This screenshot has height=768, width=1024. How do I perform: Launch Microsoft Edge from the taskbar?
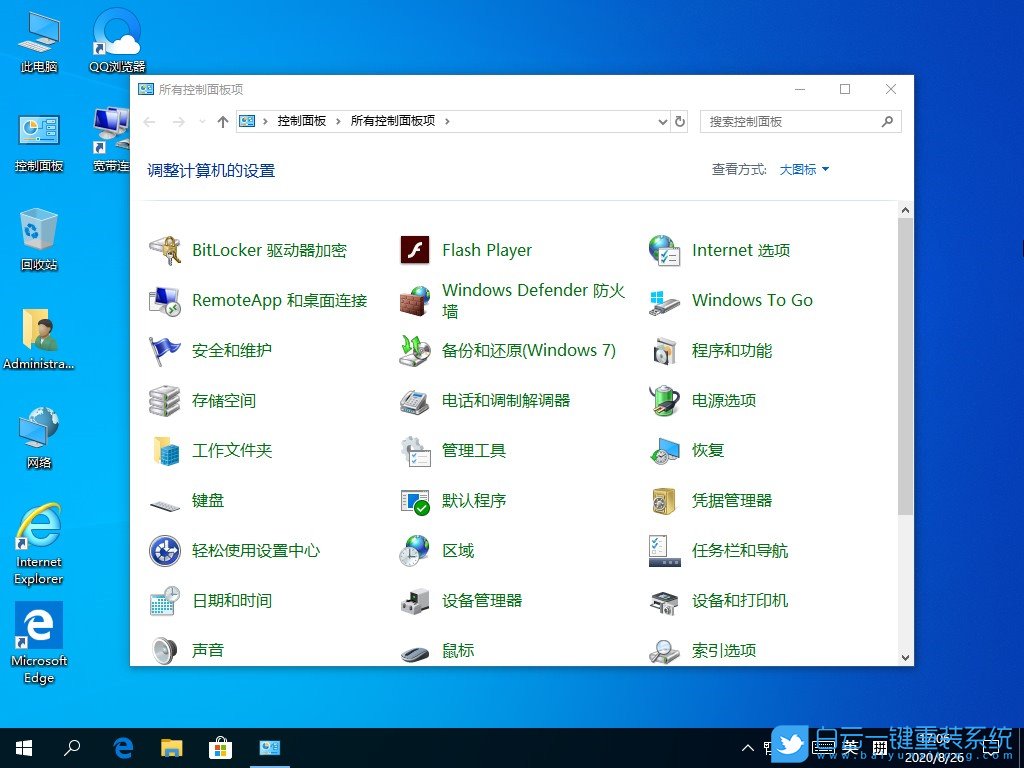(x=122, y=747)
